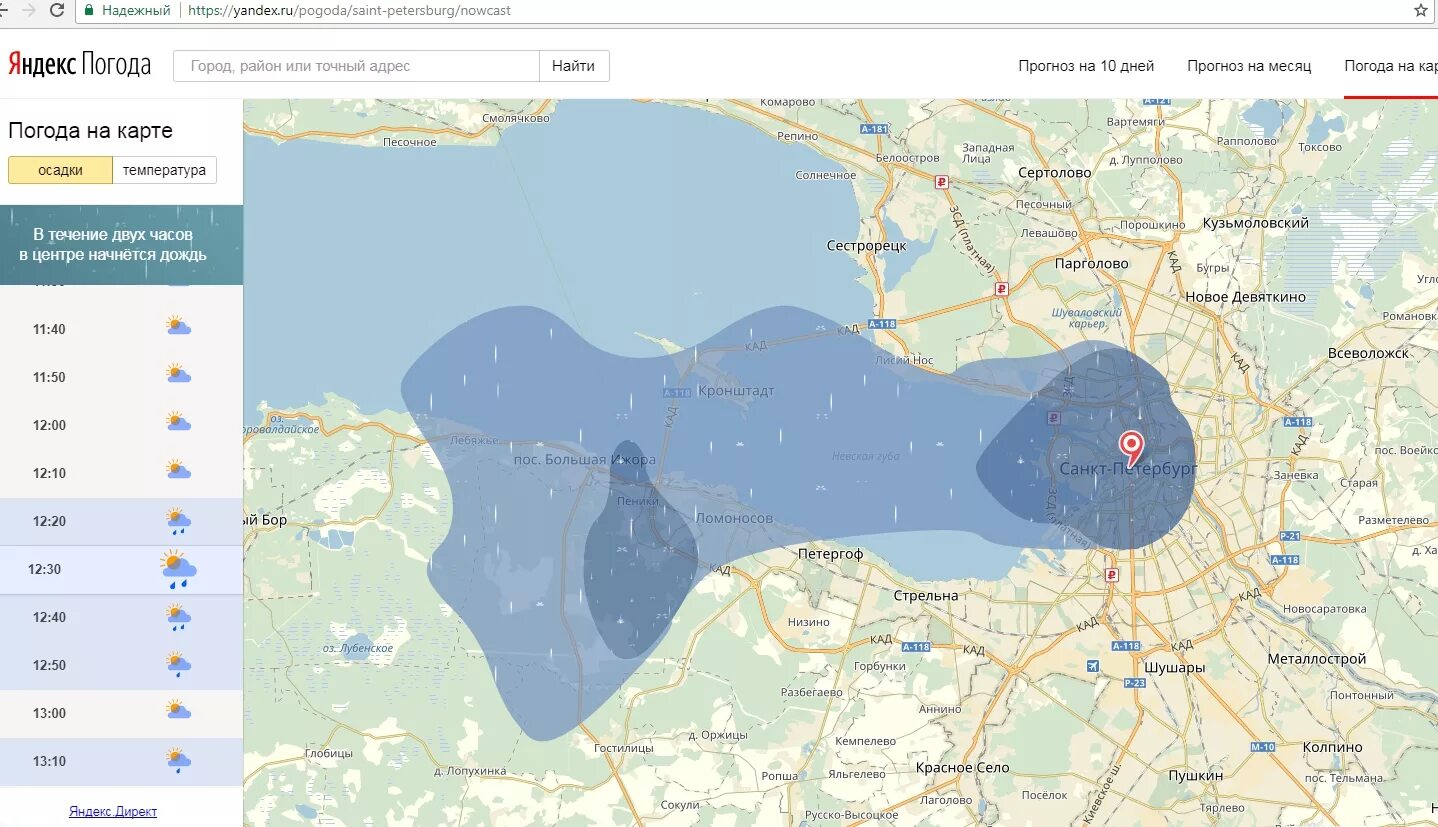Click rain icon at 12:50
Viewport: 1438px width, 827px height.
click(x=178, y=664)
